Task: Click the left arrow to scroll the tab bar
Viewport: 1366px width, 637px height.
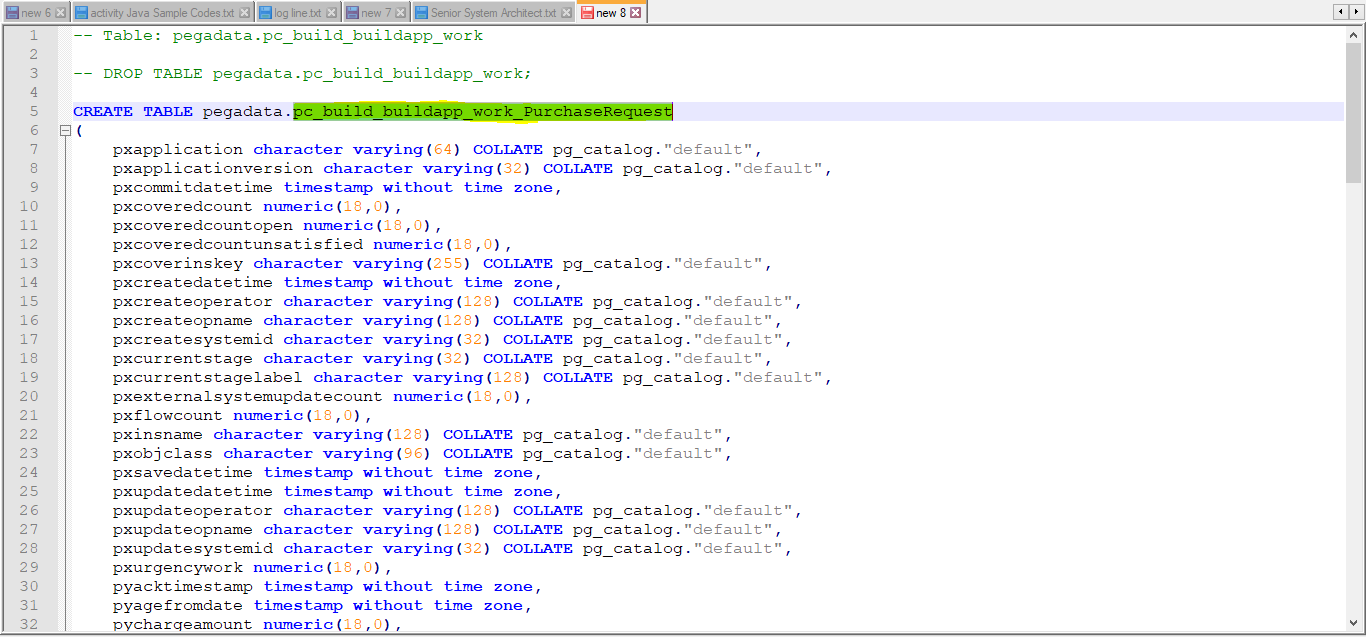Action: click(1340, 10)
